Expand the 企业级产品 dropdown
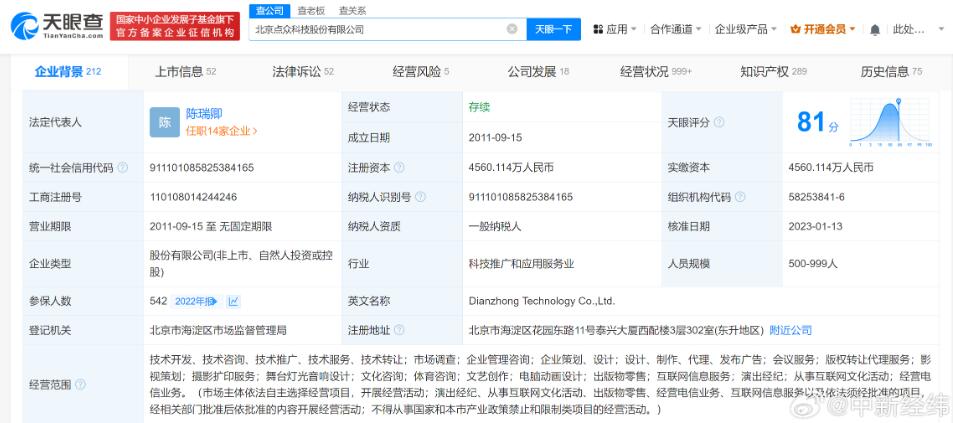The image size is (953, 423). pos(746,30)
